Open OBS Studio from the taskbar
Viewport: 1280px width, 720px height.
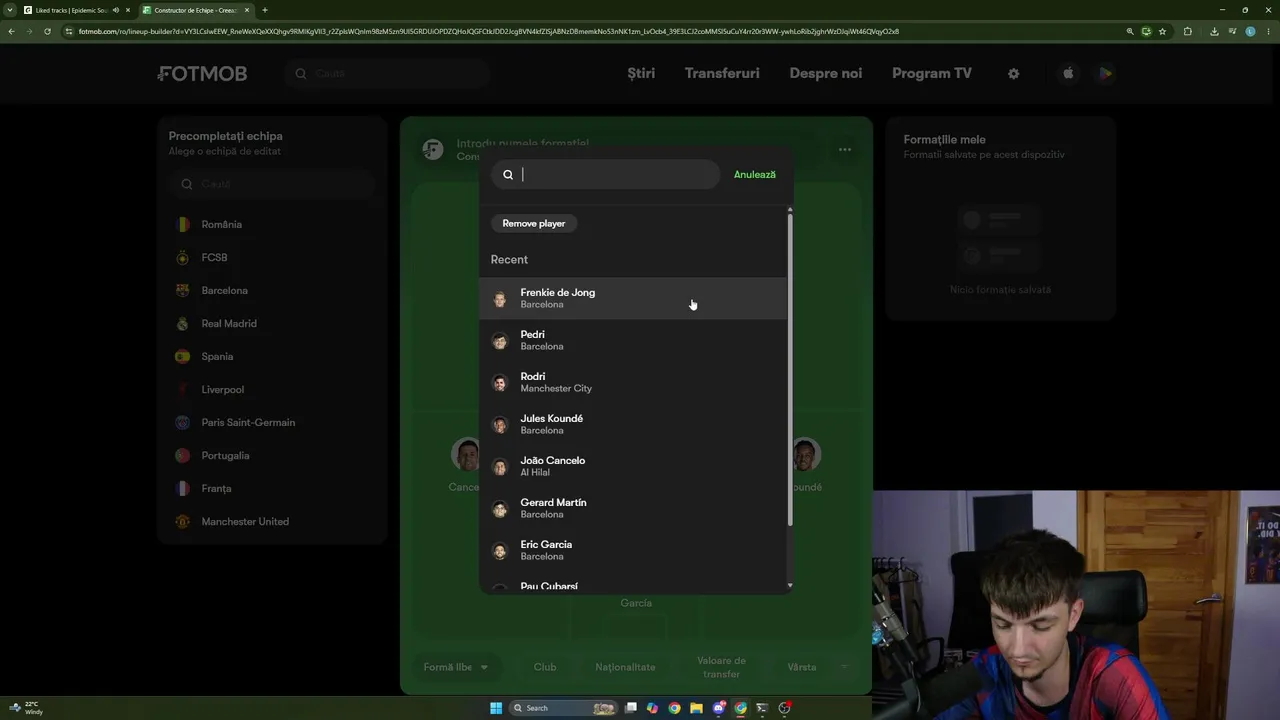785,708
